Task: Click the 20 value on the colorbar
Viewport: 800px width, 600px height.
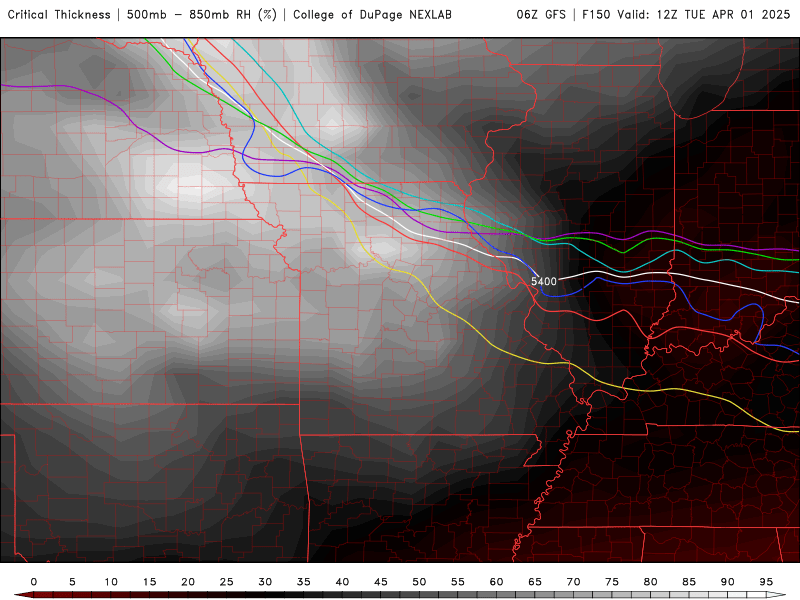Action: pos(188,582)
